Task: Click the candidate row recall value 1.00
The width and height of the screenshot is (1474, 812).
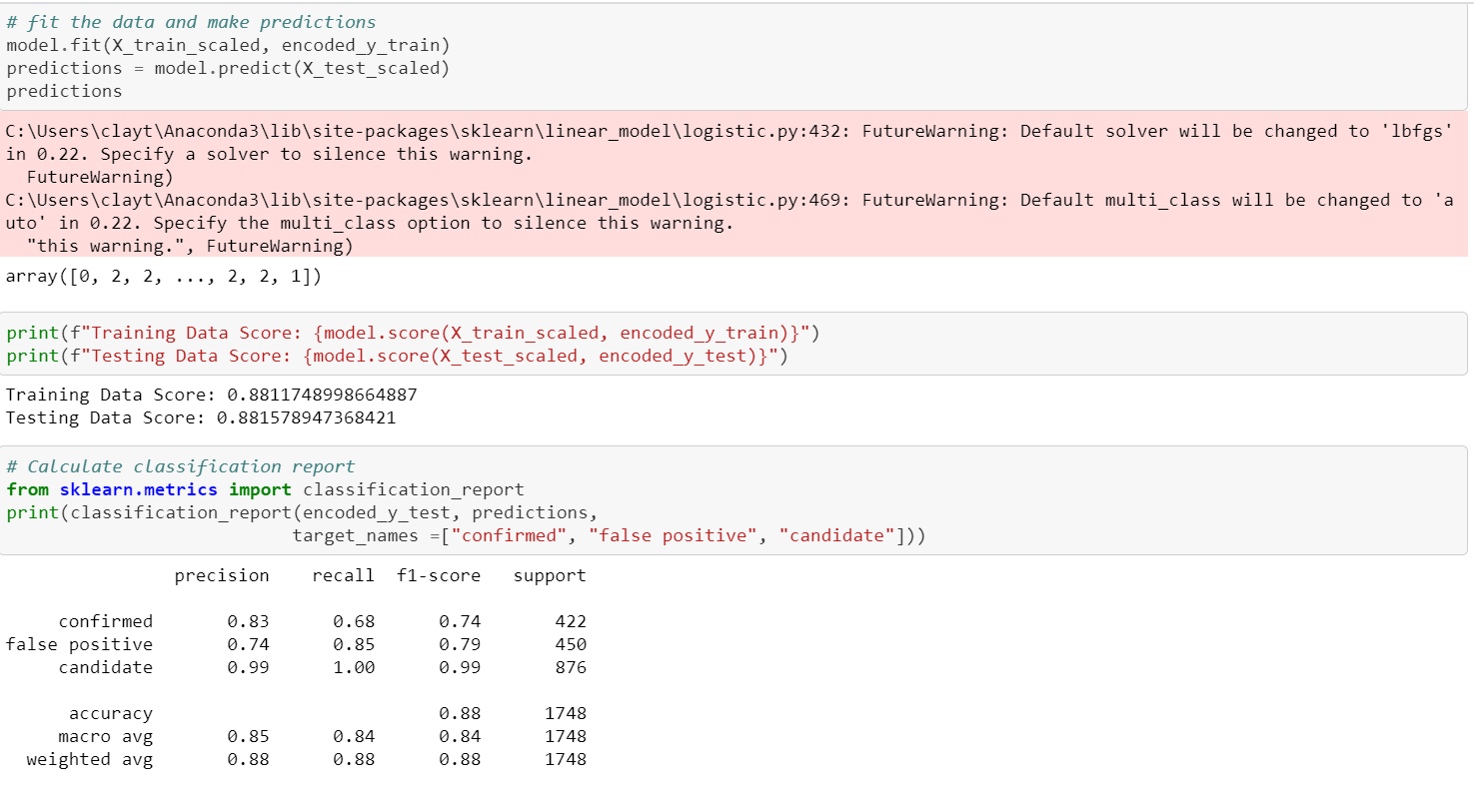Action: pos(354,667)
